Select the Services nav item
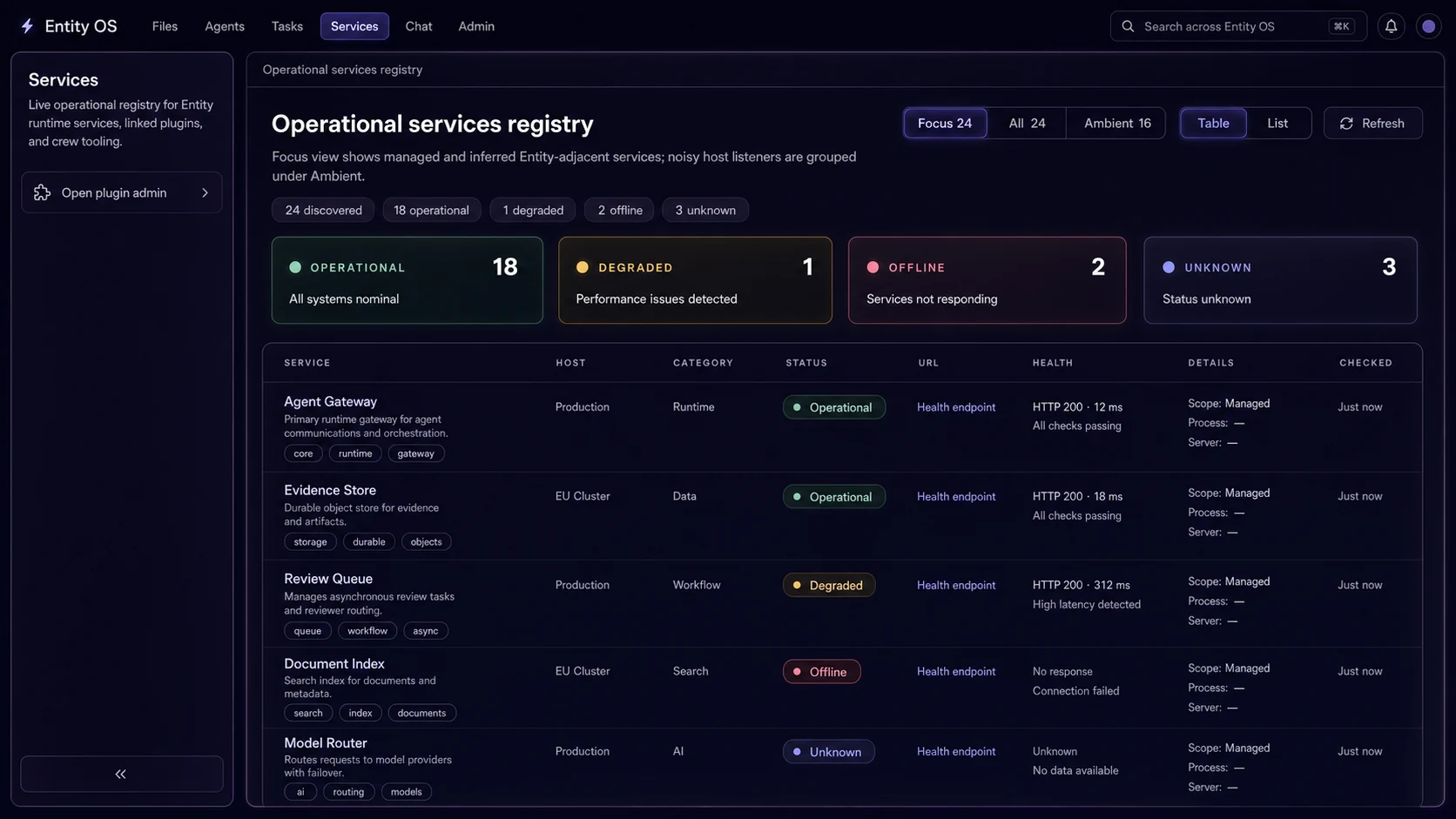 tap(354, 26)
